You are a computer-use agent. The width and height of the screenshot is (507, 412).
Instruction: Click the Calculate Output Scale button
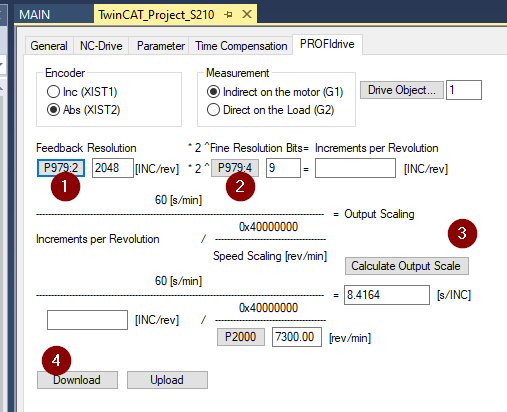(407, 266)
